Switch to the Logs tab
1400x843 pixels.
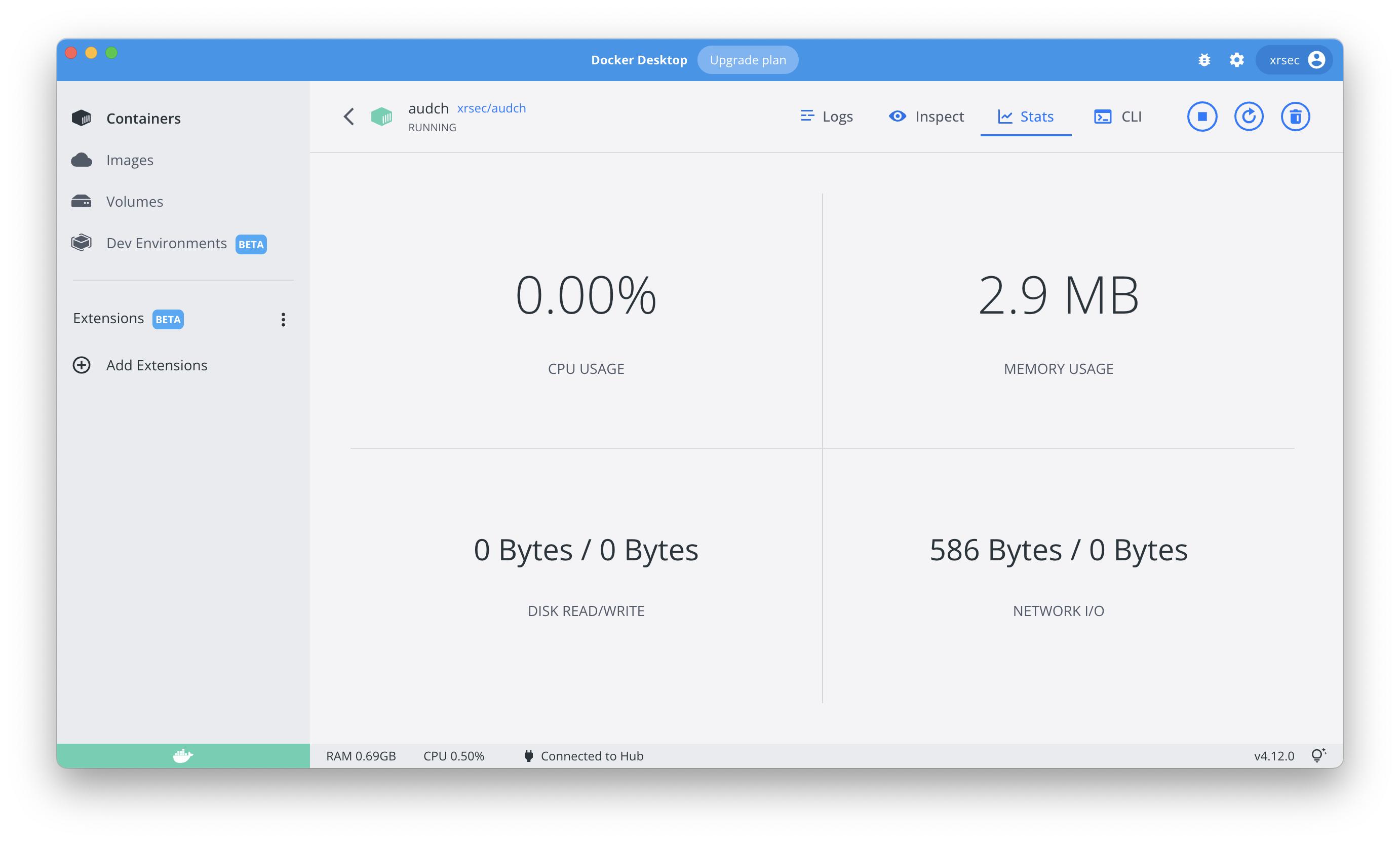[x=826, y=117]
